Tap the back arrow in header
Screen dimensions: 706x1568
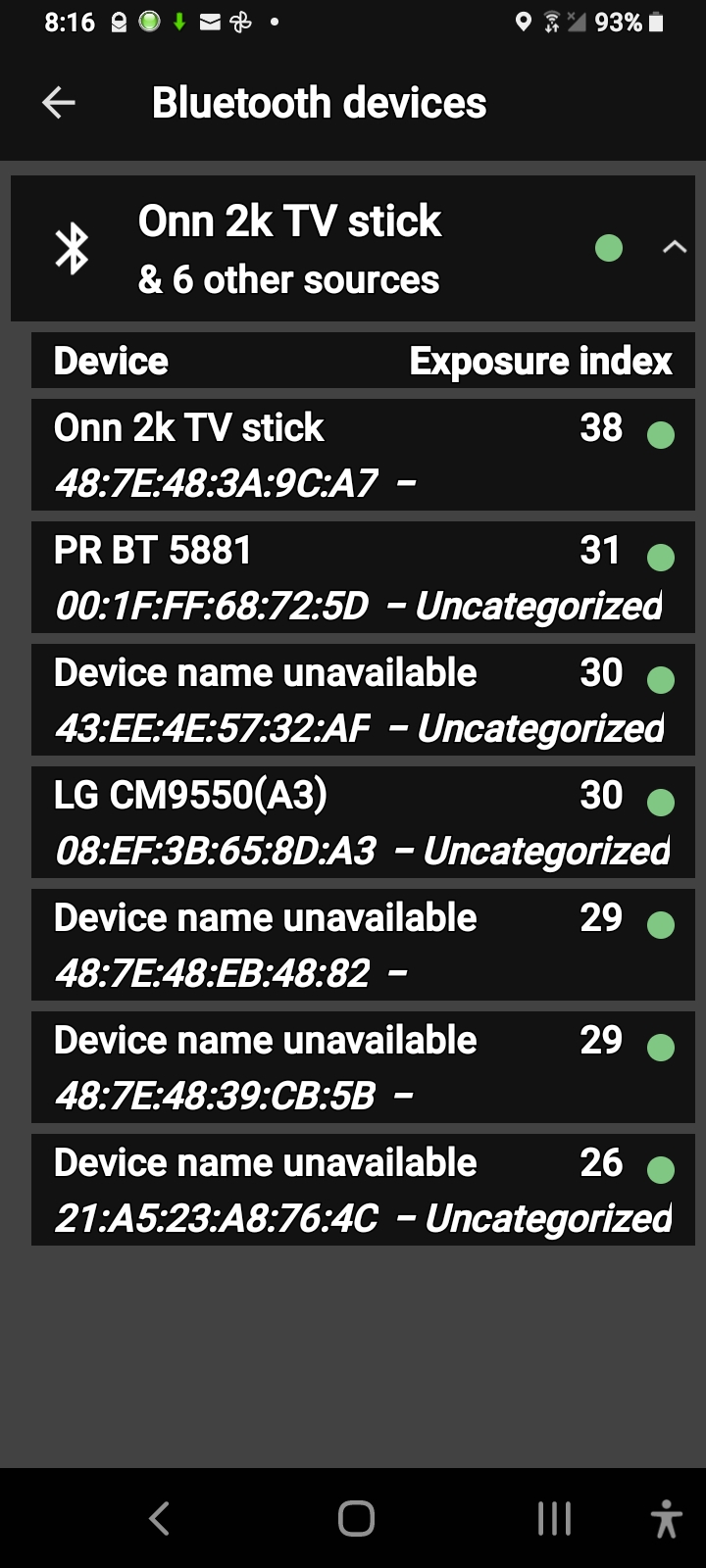click(59, 103)
